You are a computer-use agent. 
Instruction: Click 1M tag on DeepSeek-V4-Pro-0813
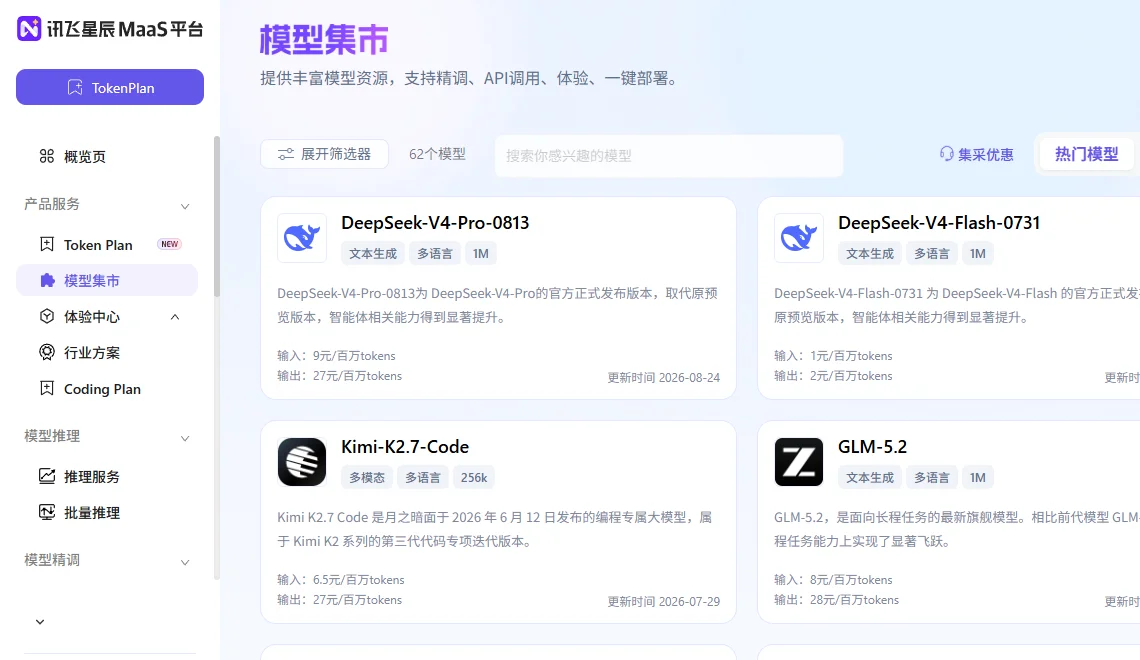tap(481, 254)
